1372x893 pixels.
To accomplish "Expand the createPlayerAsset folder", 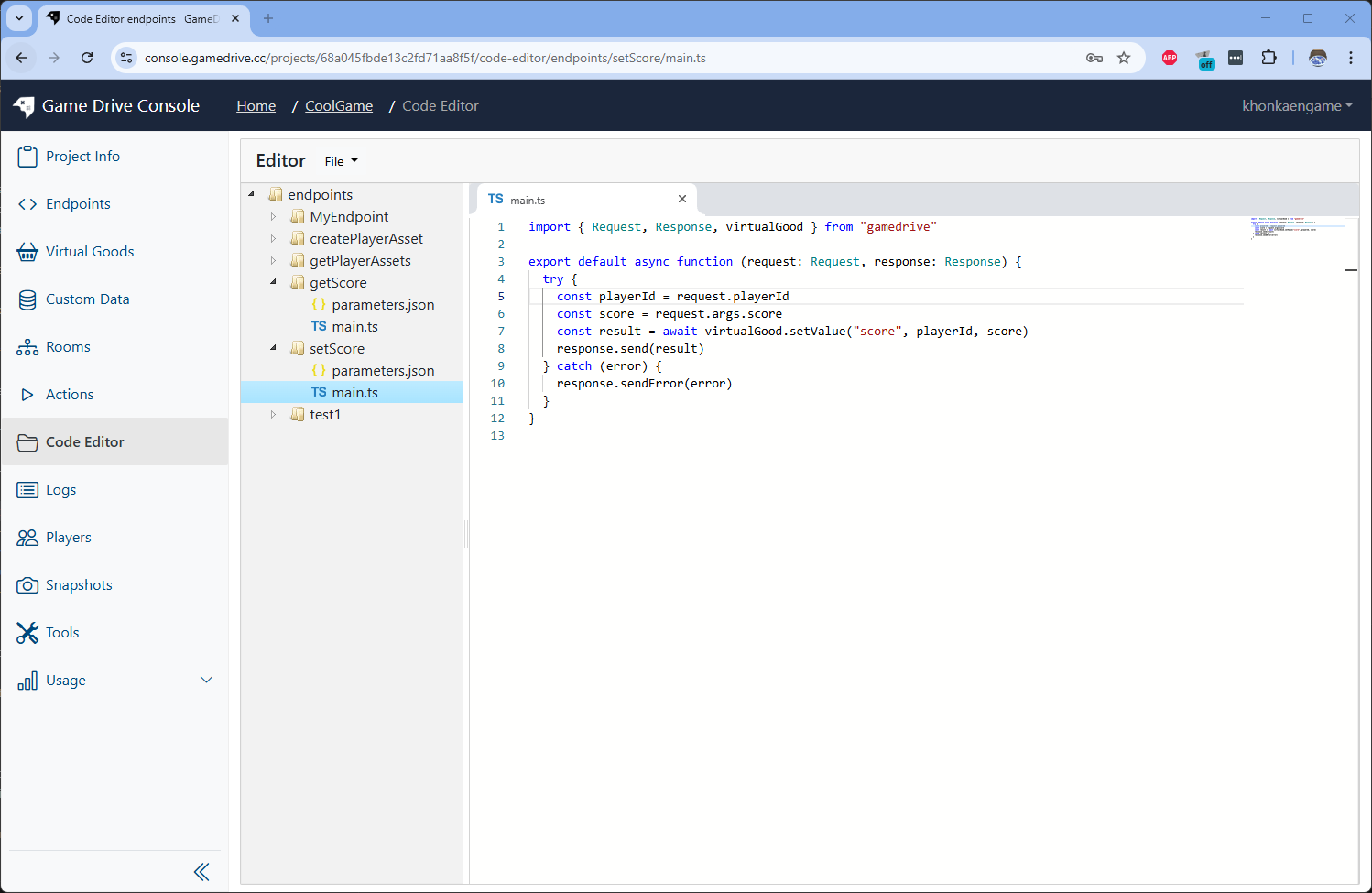I will pos(273,238).
